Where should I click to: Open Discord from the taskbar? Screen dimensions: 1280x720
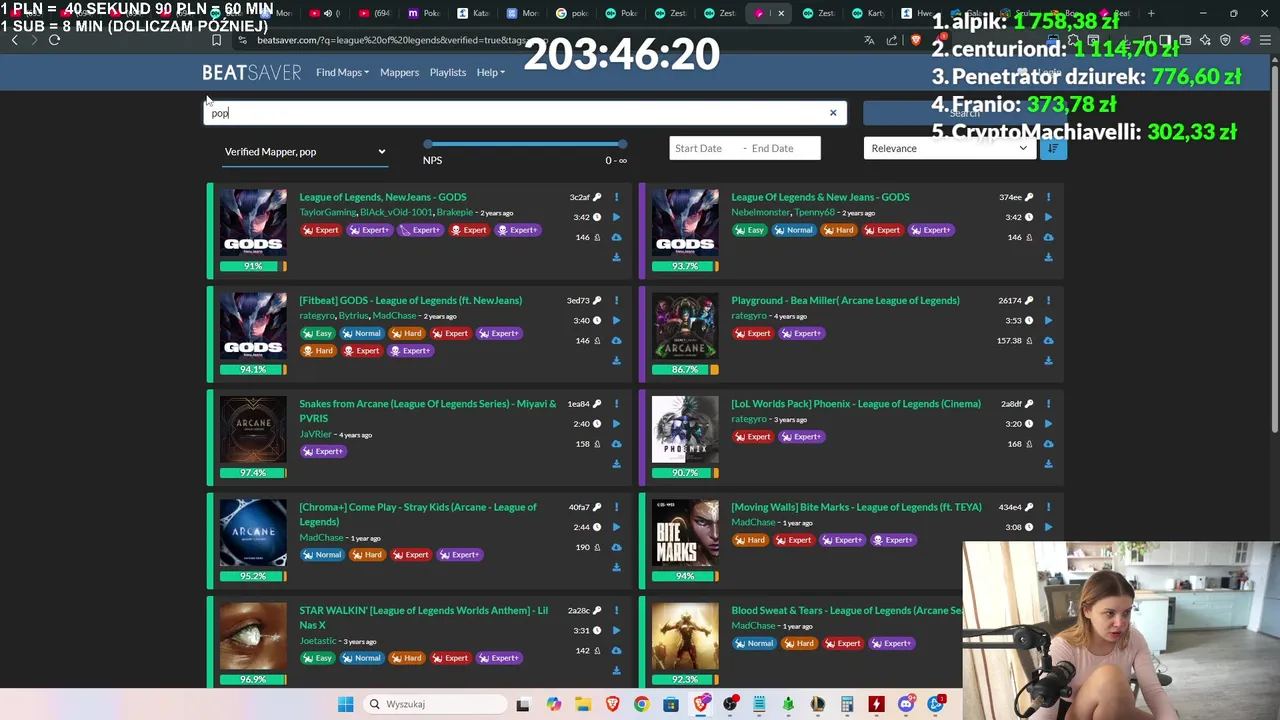[906, 704]
